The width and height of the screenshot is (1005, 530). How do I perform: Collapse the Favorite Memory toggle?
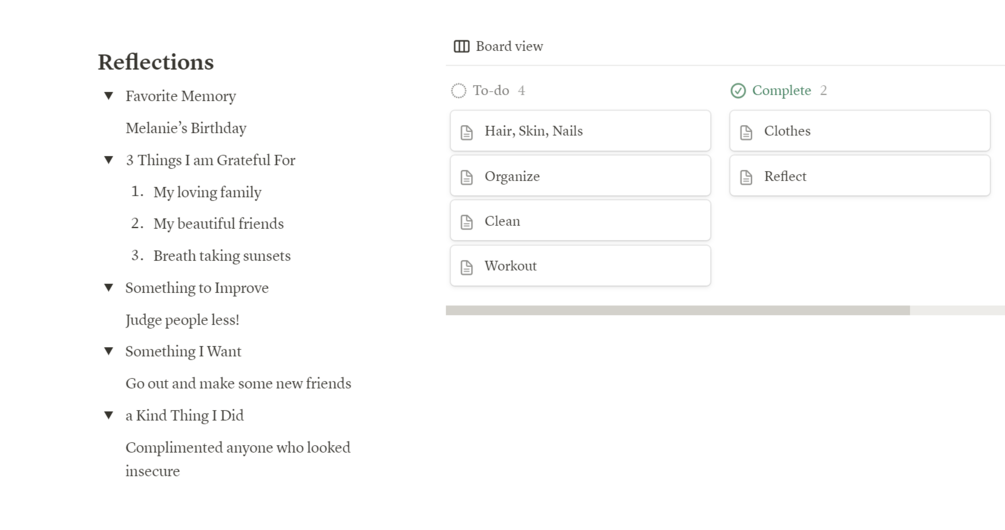pos(109,96)
